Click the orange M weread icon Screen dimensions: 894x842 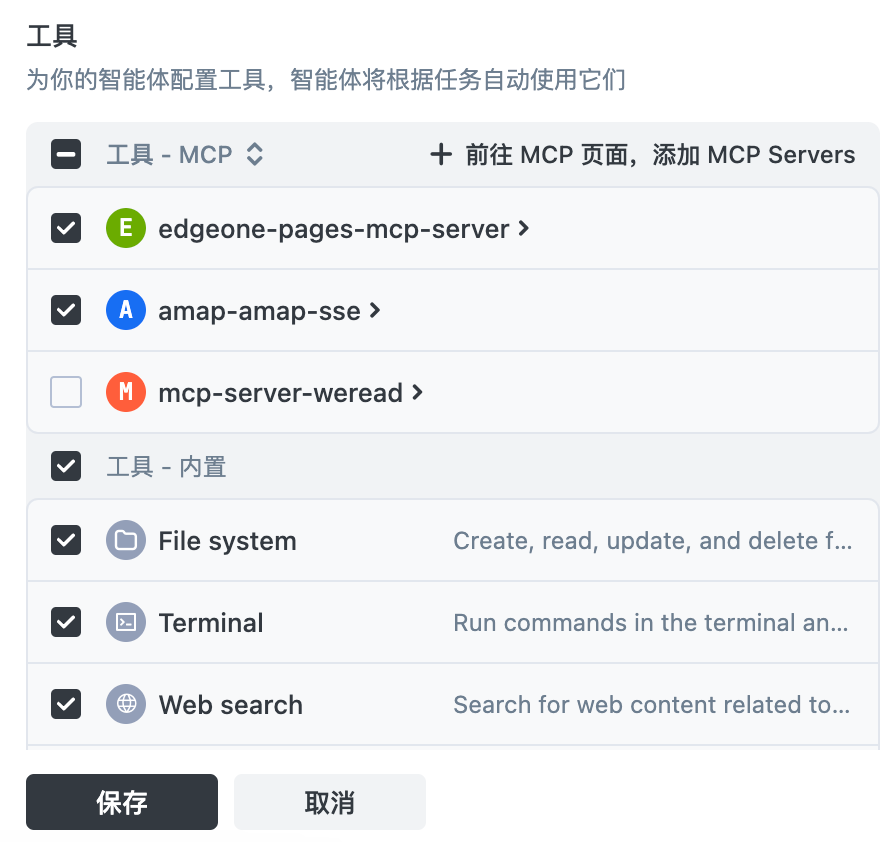(126, 392)
